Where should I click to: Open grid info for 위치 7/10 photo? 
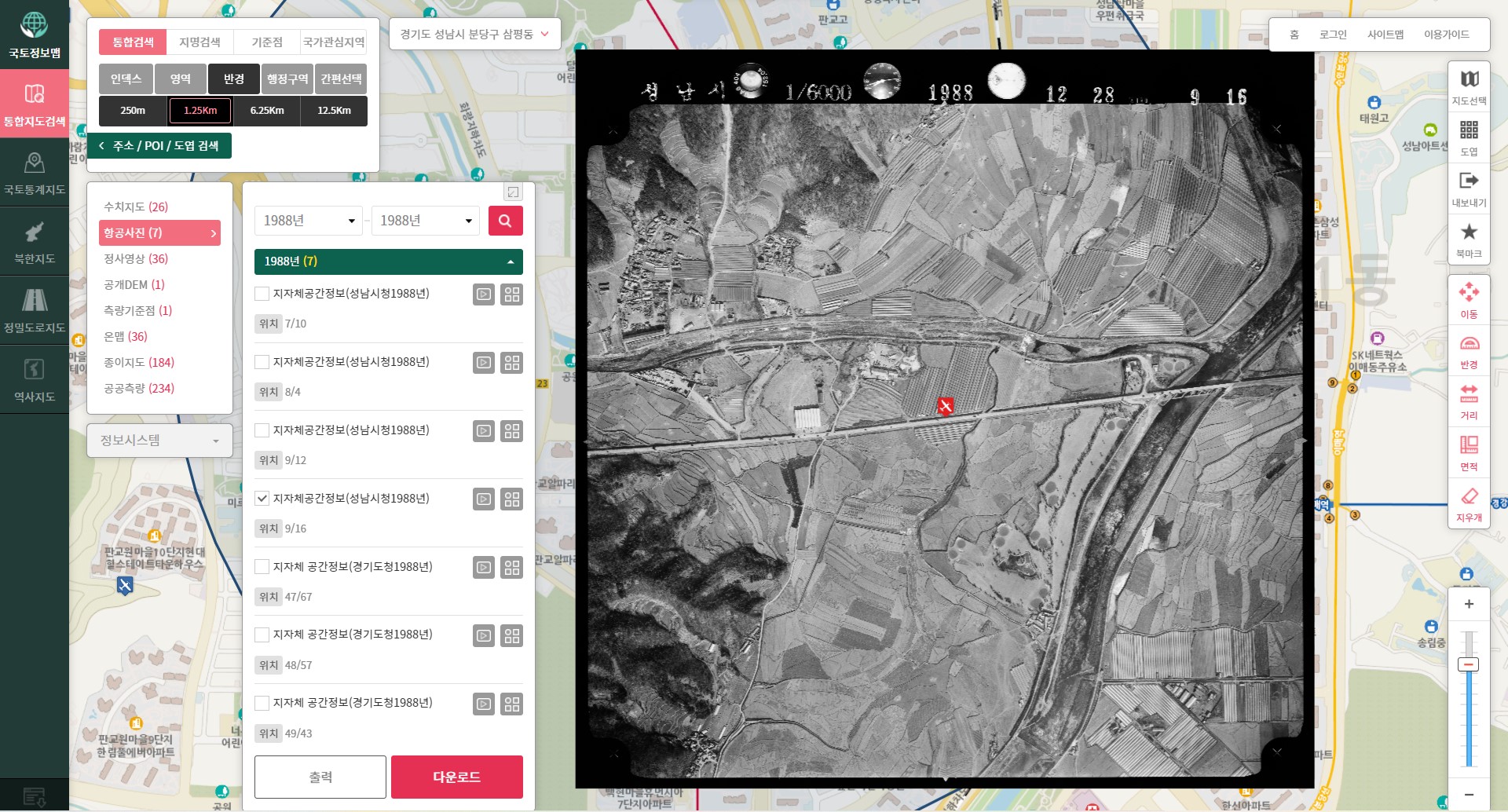click(512, 294)
